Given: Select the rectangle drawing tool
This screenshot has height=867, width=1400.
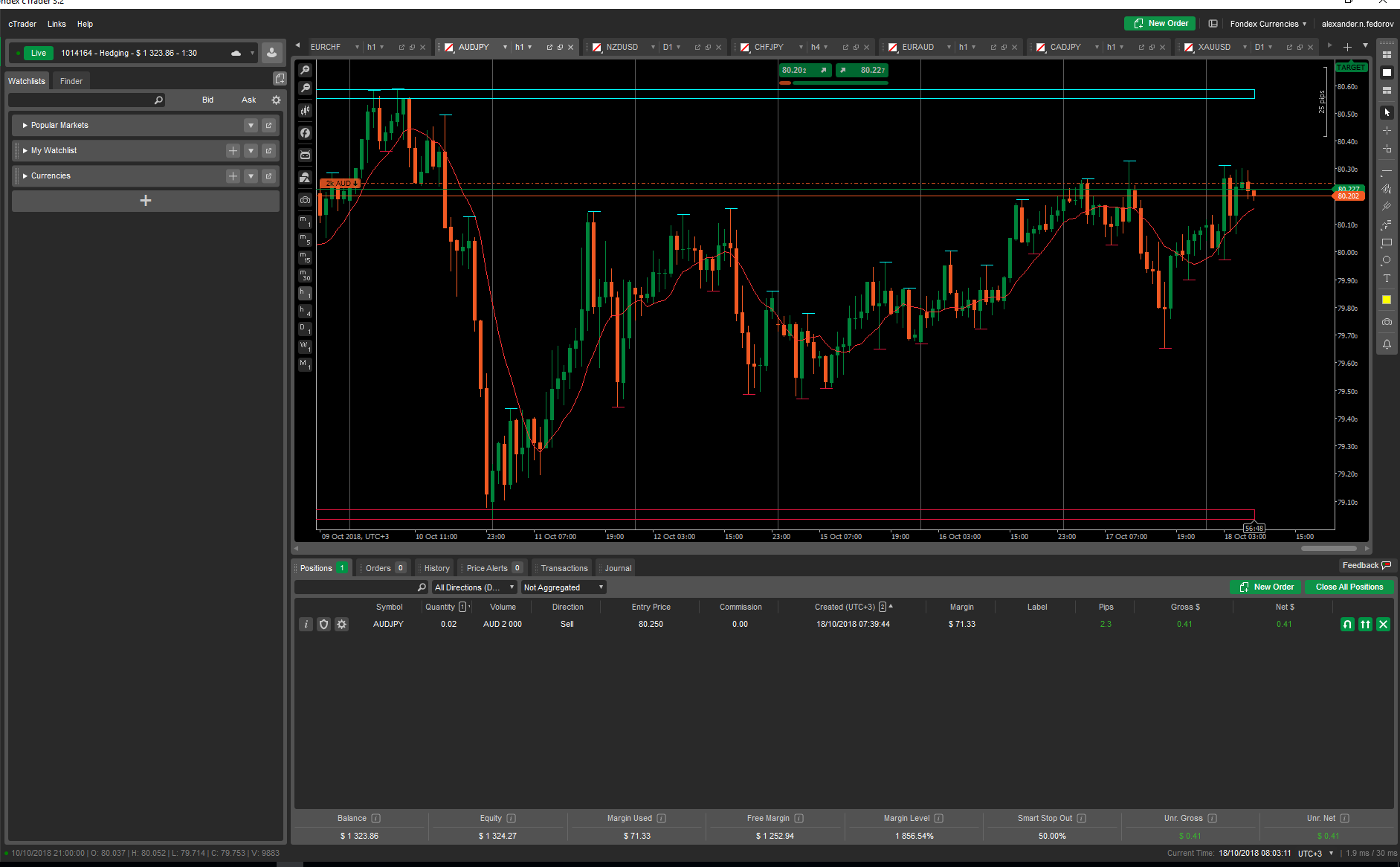Looking at the screenshot, I should coord(1387,242).
